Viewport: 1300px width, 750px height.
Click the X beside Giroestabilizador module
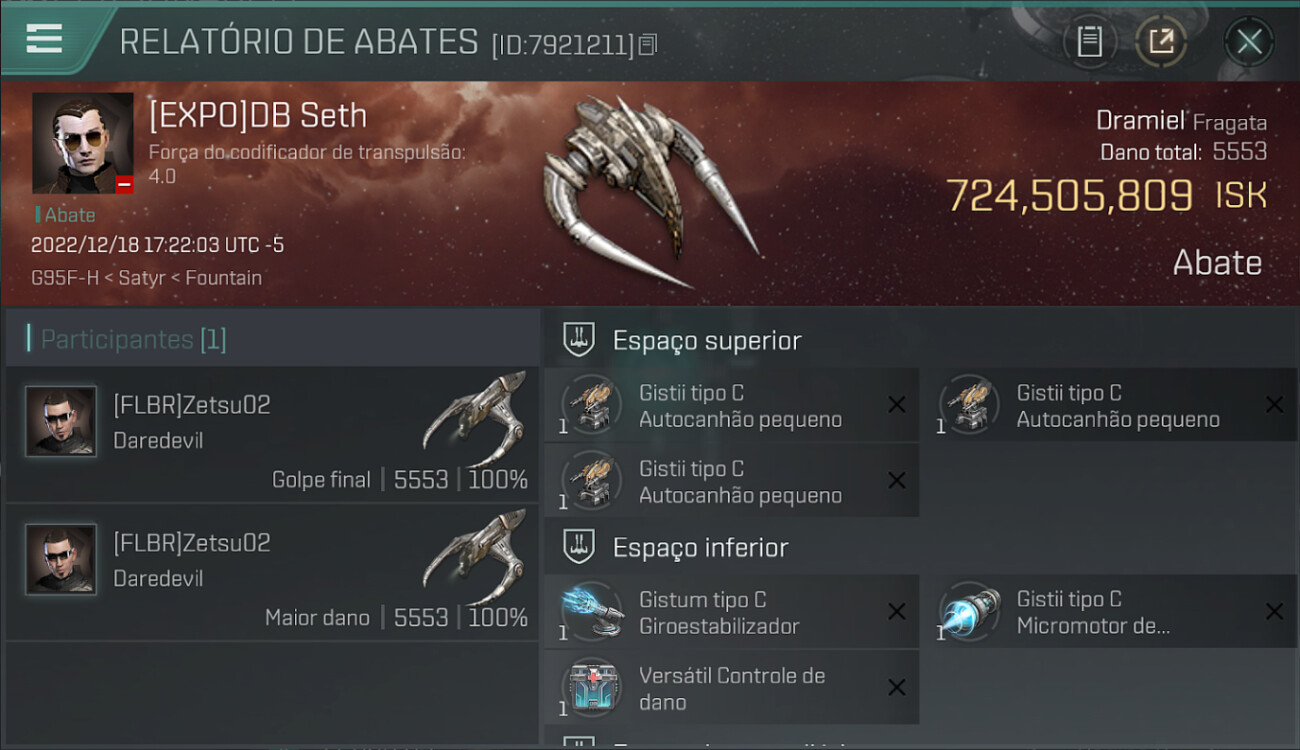click(x=897, y=612)
